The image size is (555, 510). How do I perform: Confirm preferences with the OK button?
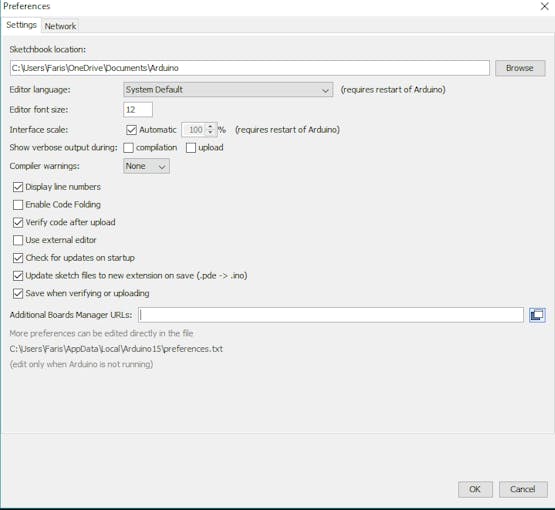click(x=475, y=489)
